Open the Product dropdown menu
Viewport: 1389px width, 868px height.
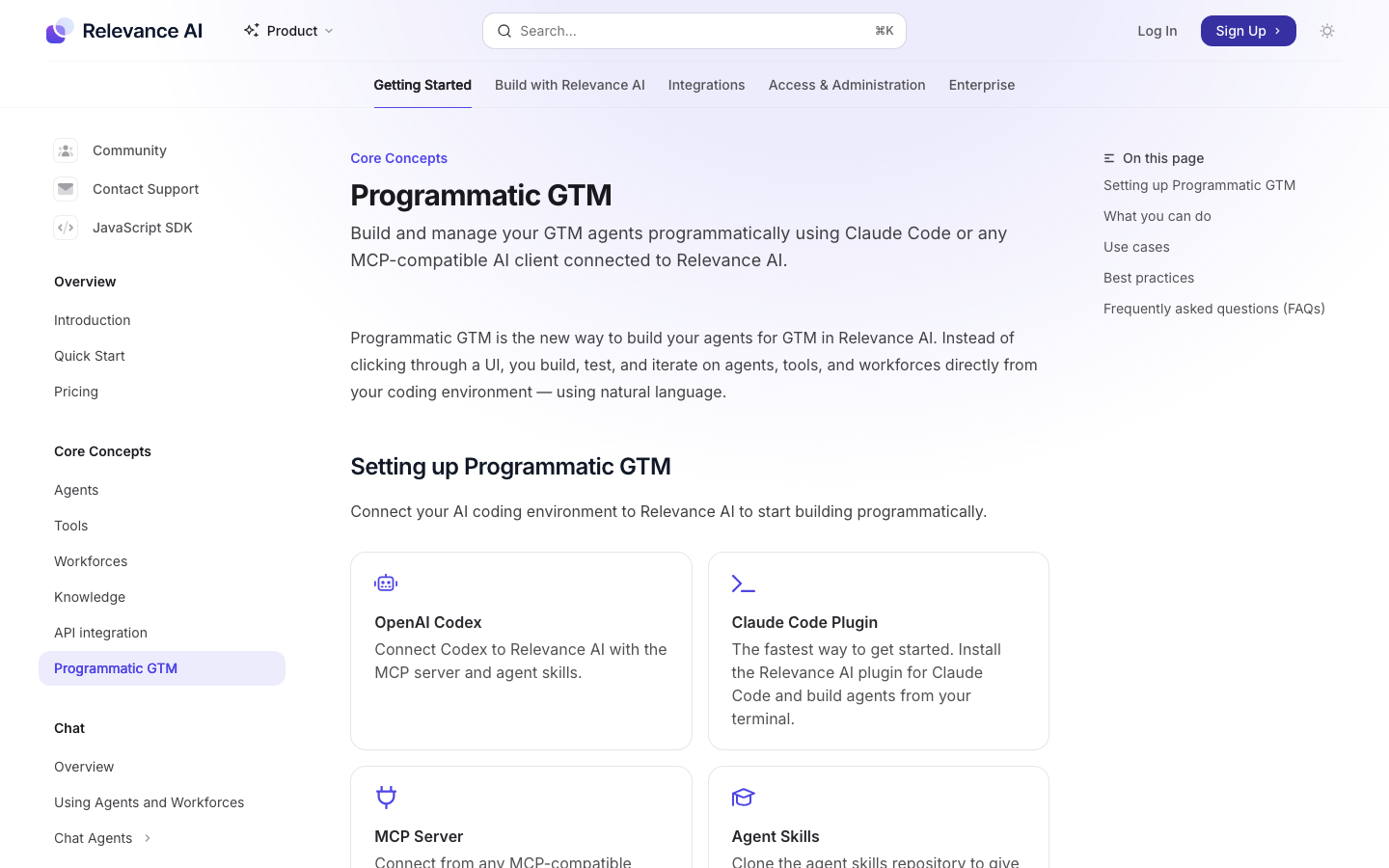(289, 31)
